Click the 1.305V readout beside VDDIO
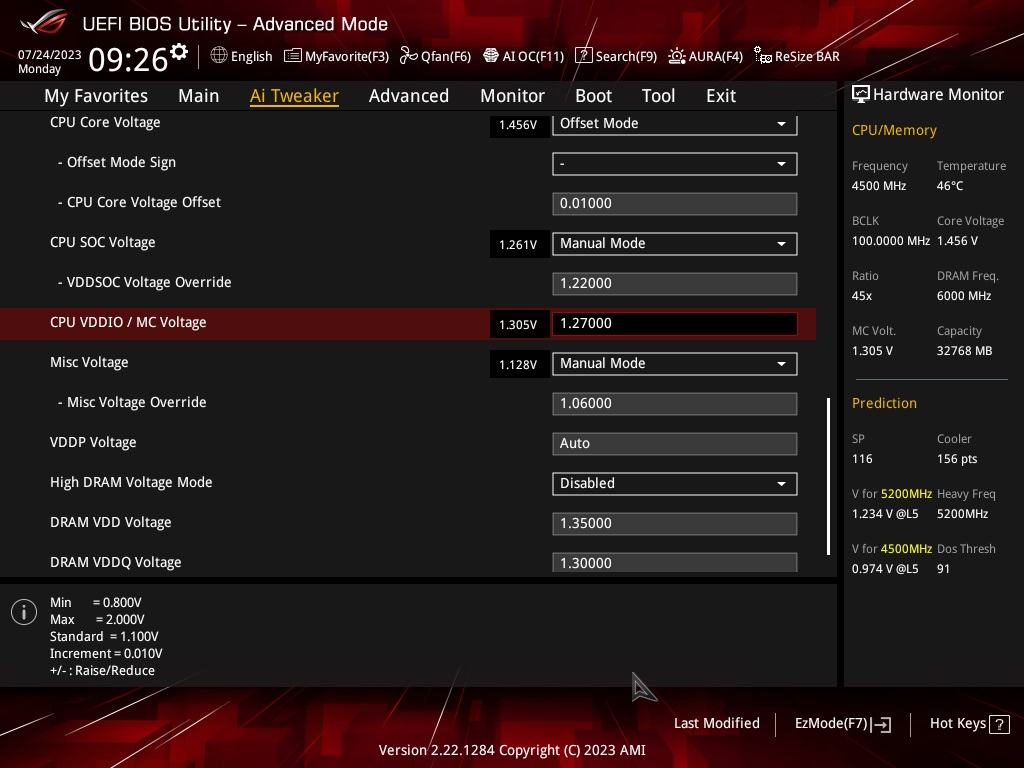 tap(519, 325)
